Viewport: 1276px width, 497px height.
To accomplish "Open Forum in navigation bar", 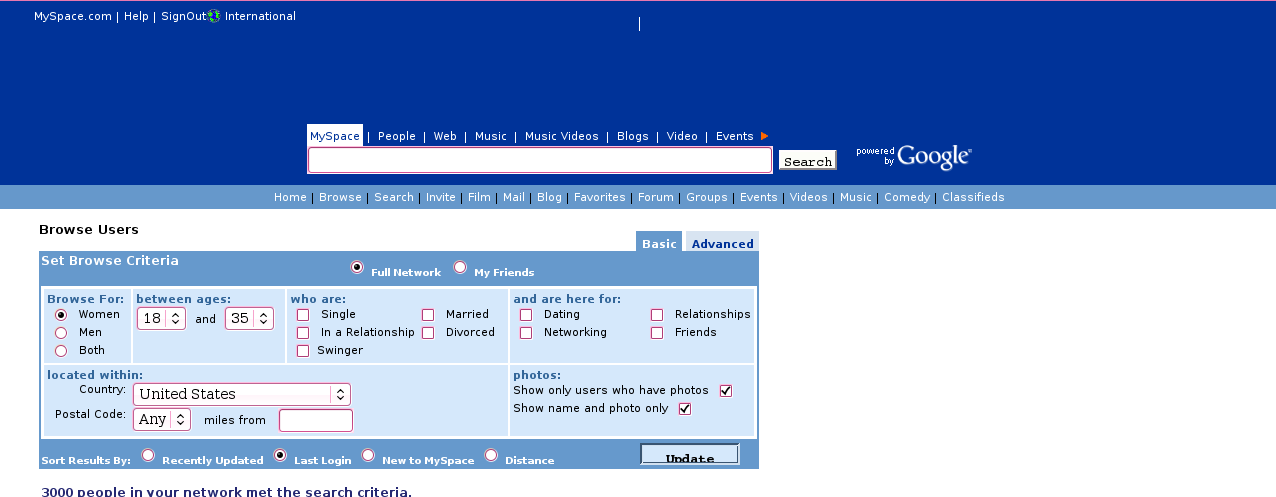I will (x=656, y=197).
